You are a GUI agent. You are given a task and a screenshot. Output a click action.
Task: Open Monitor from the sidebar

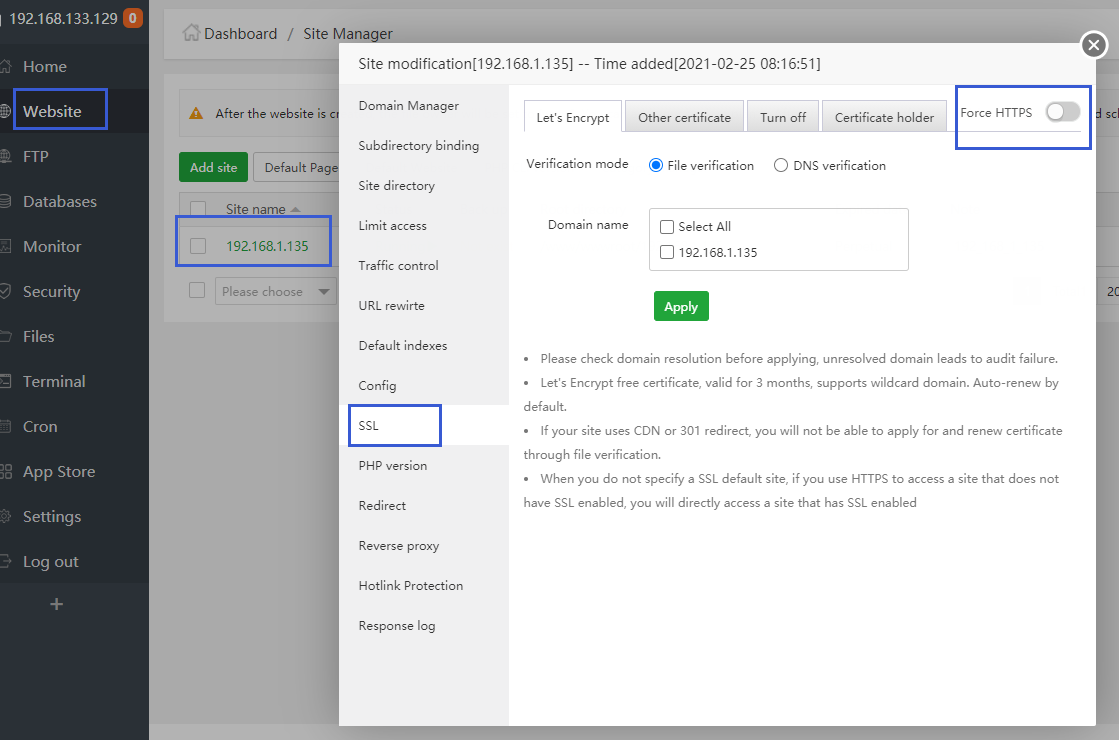tap(52, 246)
